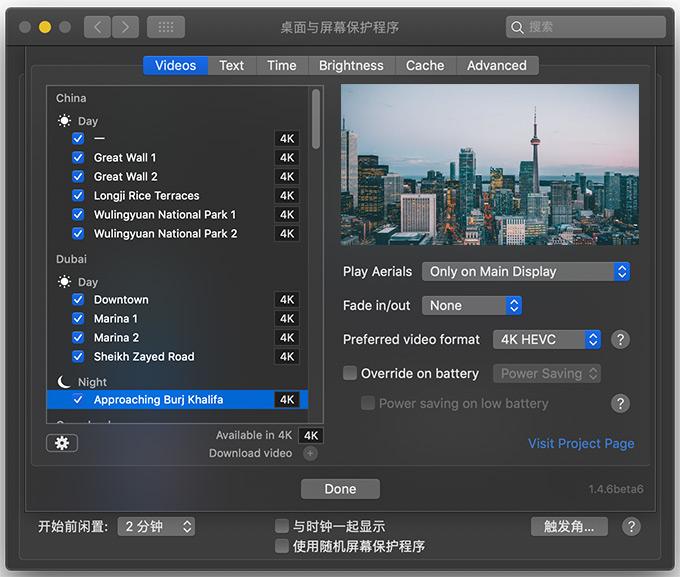680x577 pixels.
Task: Click 4K badge next to Available in 4K
Action: [311, 436]
